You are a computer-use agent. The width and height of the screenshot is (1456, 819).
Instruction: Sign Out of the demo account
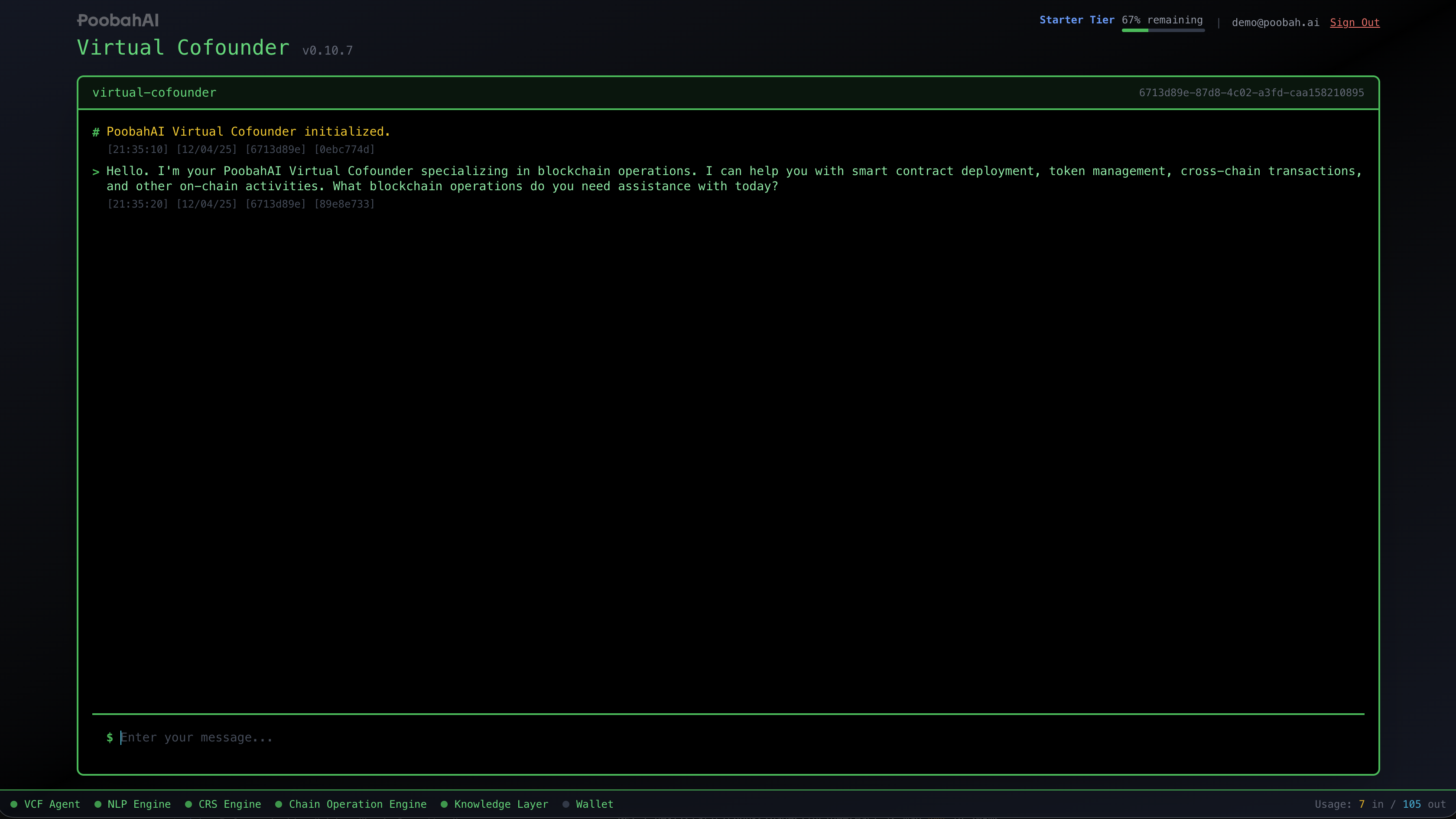pyautogui.click(x=1355, y=23)
